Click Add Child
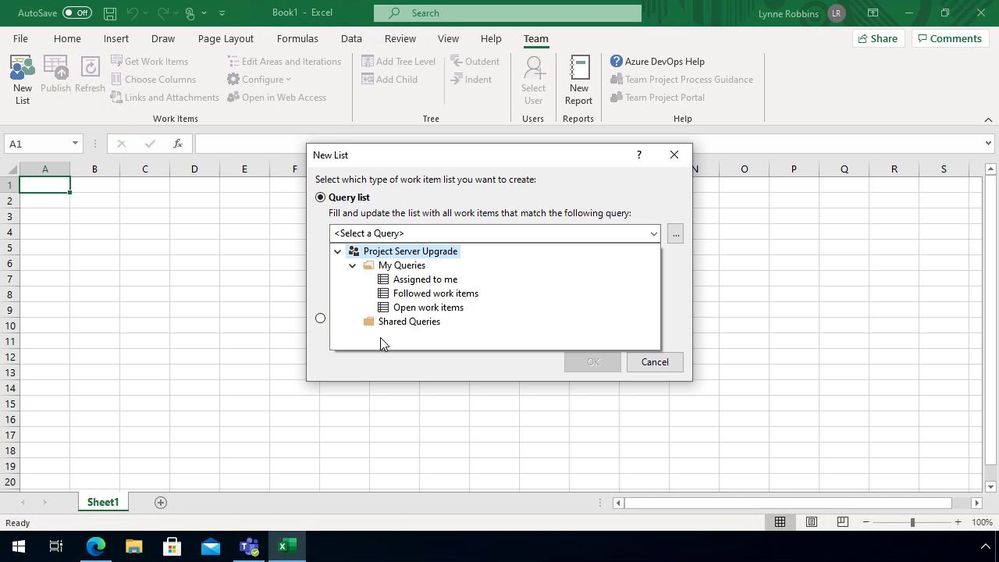Image resolution: width=999 pixels, height=562 pixels. [x=389, y=79]
